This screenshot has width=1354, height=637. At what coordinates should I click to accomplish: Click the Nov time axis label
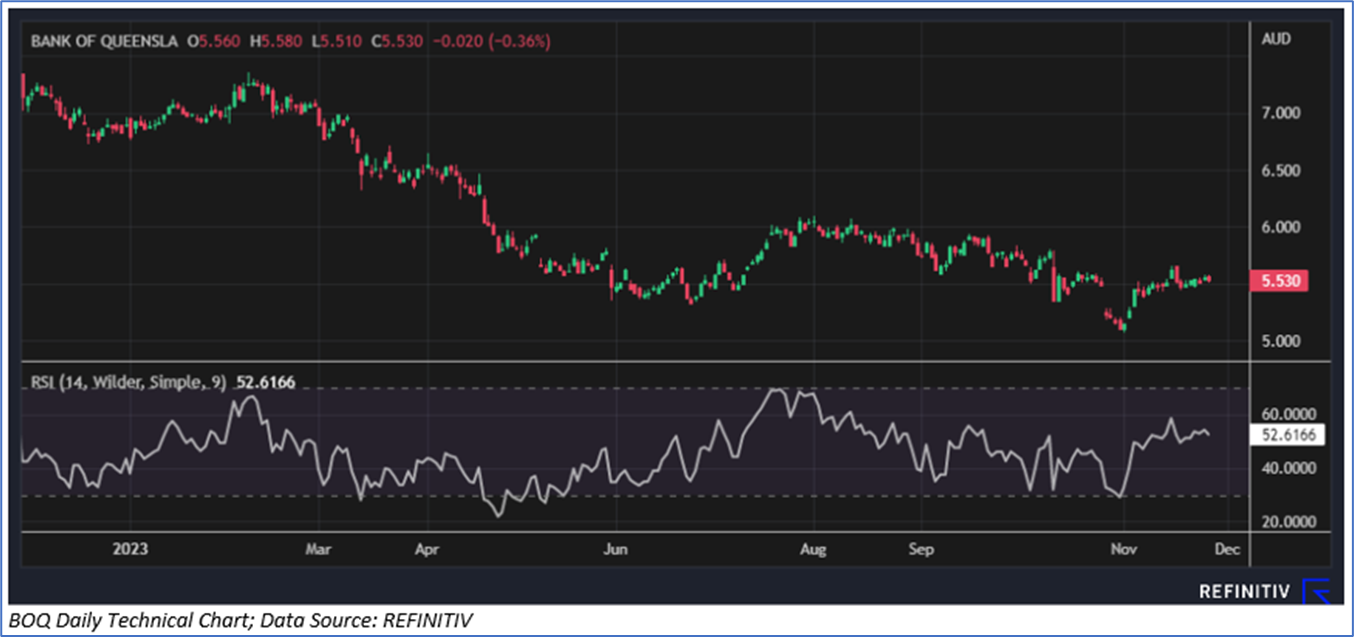click(1124, 549)
